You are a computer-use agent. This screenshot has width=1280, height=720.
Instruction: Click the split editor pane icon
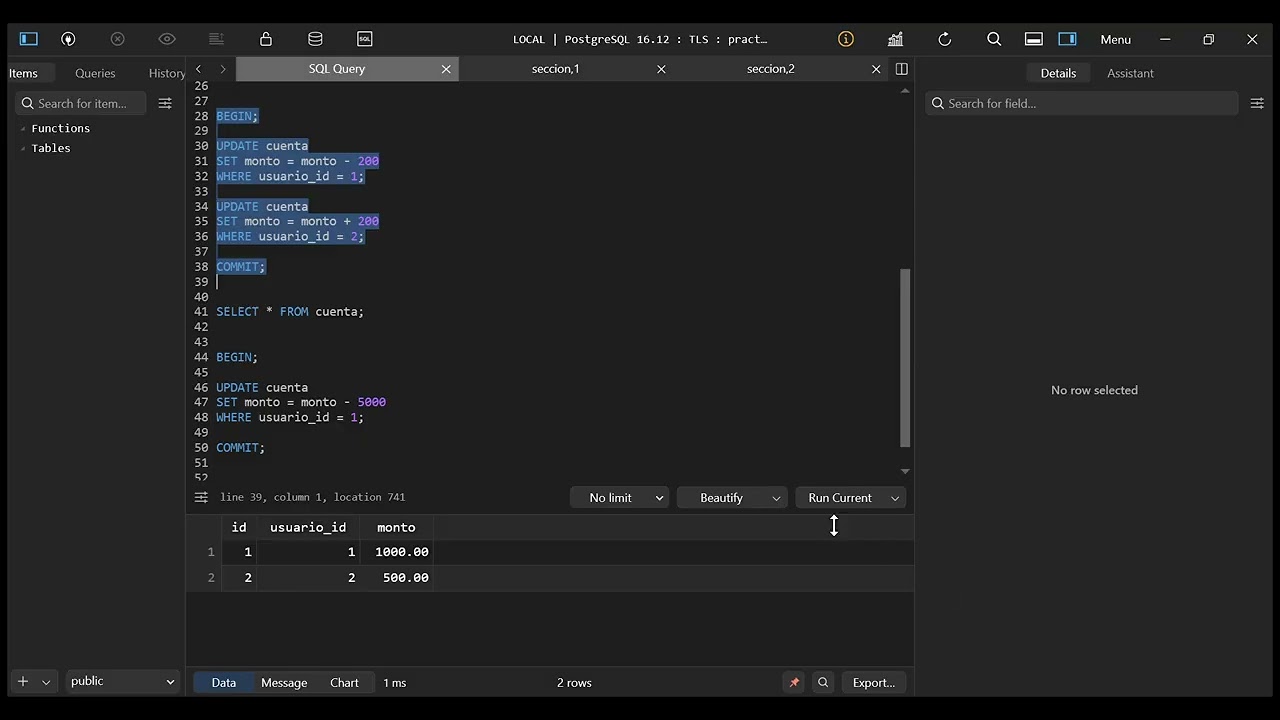[x=902, y=69]
